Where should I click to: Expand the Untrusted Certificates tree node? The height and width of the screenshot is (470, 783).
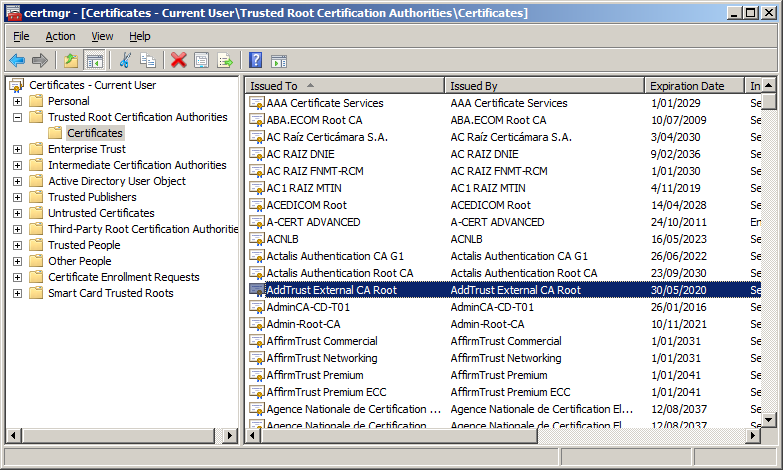coord(17,213)
